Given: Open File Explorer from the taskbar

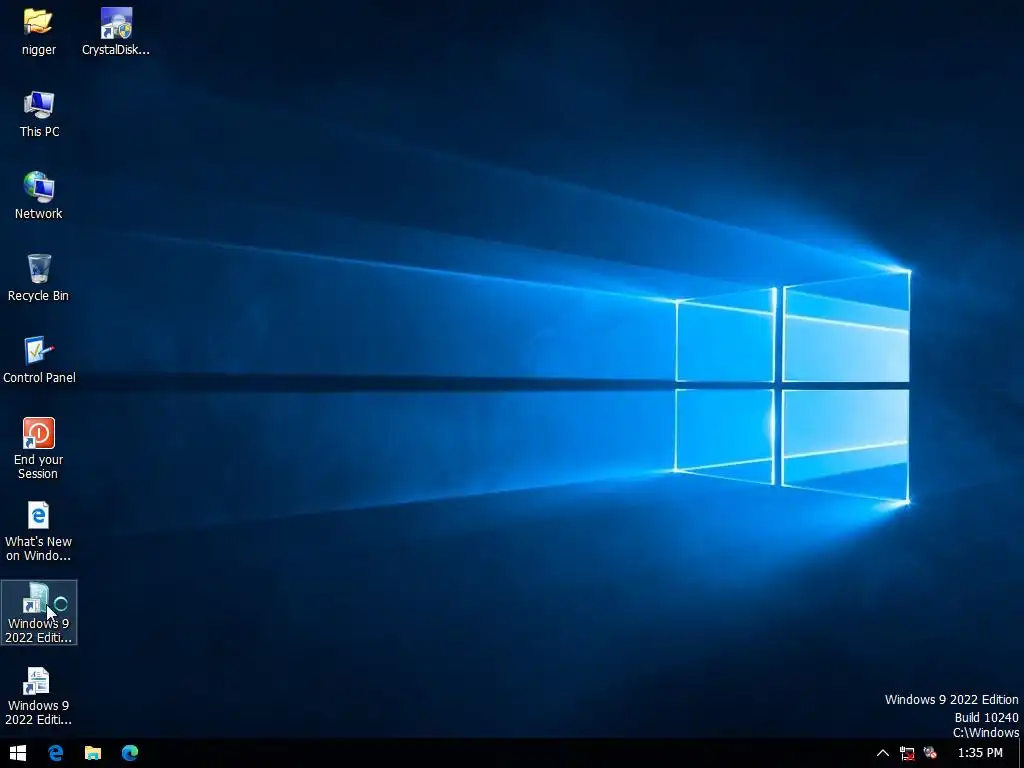Looking at the screenshot, I should 93,753.
